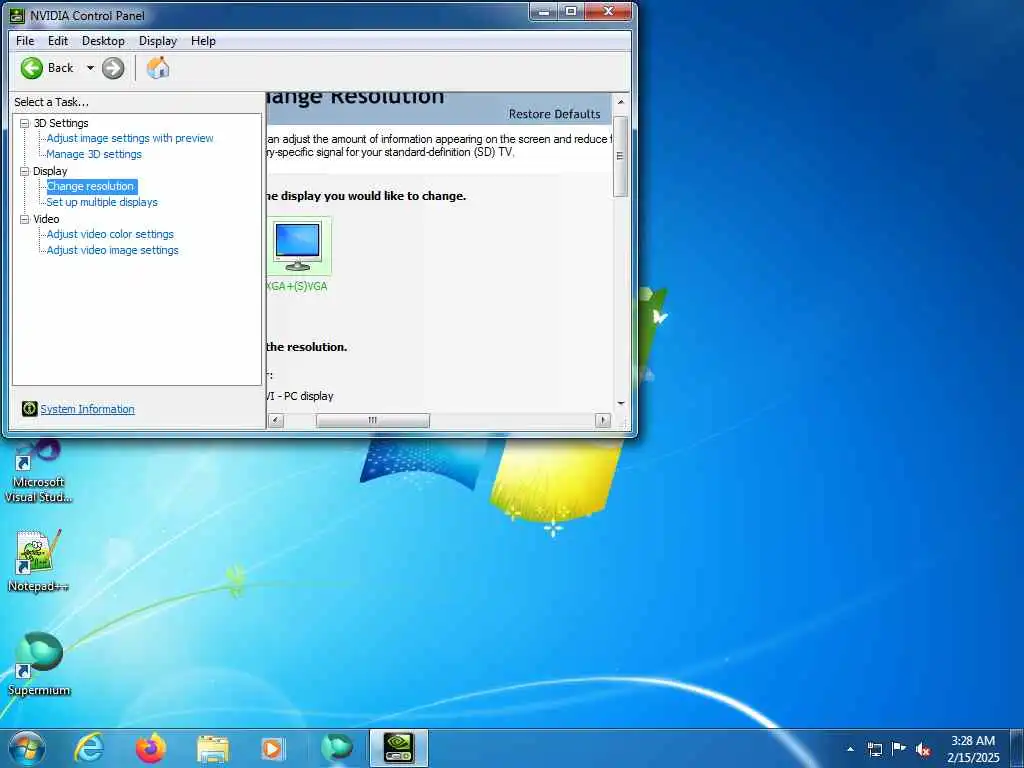Click the horizontal scrollbar left arrow
The image size is (1024, 768).
point(276,420)
